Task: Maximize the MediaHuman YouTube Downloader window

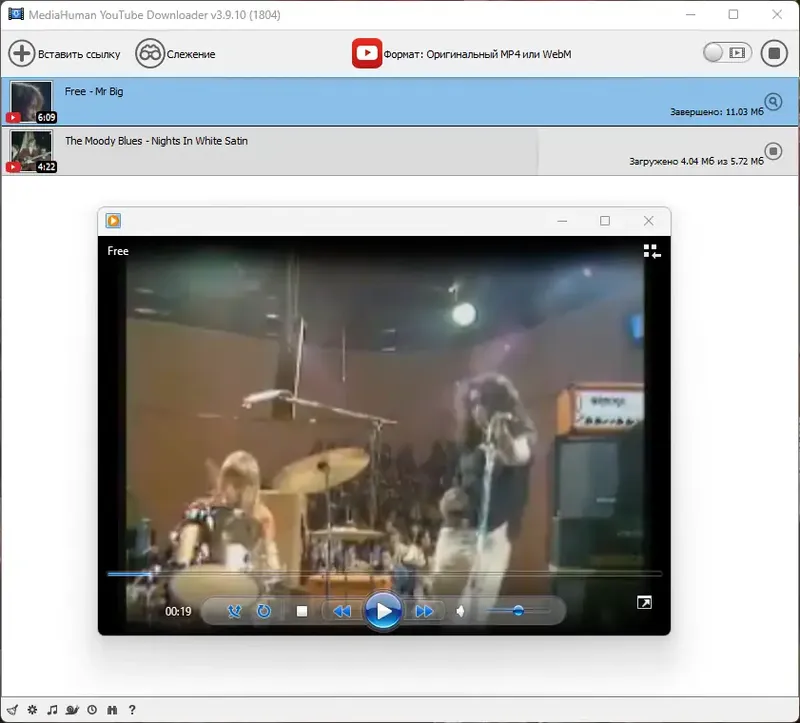Action: [x=733, y=14]
